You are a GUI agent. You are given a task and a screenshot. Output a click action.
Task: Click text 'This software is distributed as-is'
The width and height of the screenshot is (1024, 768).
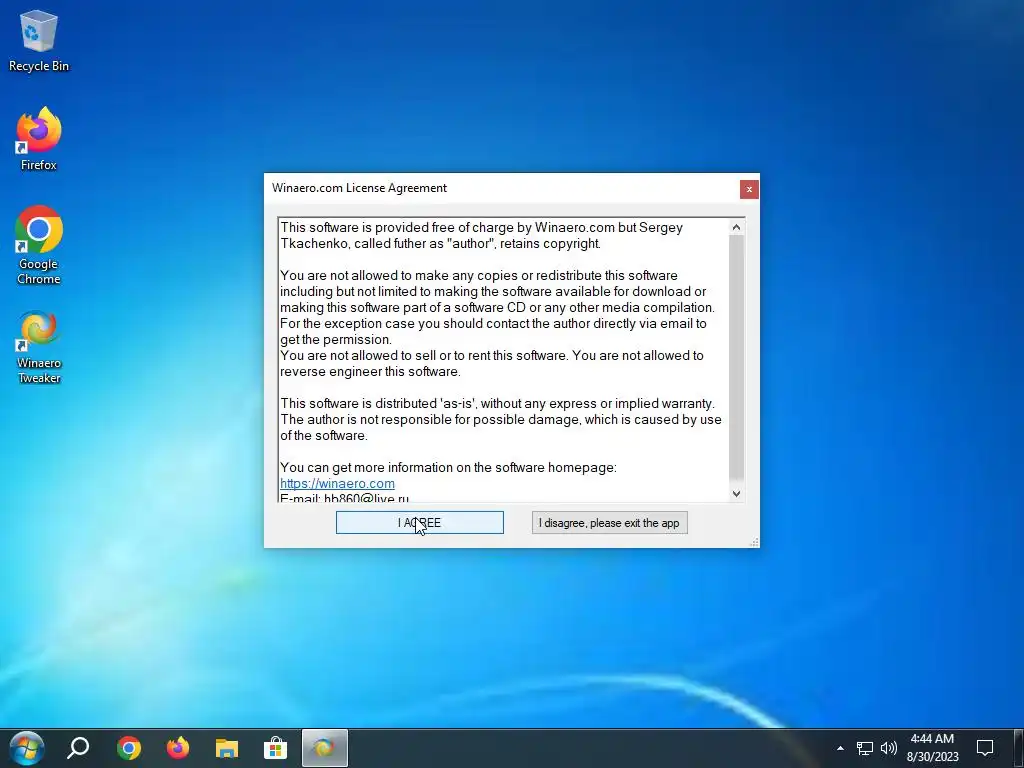(x=378, y=404)
